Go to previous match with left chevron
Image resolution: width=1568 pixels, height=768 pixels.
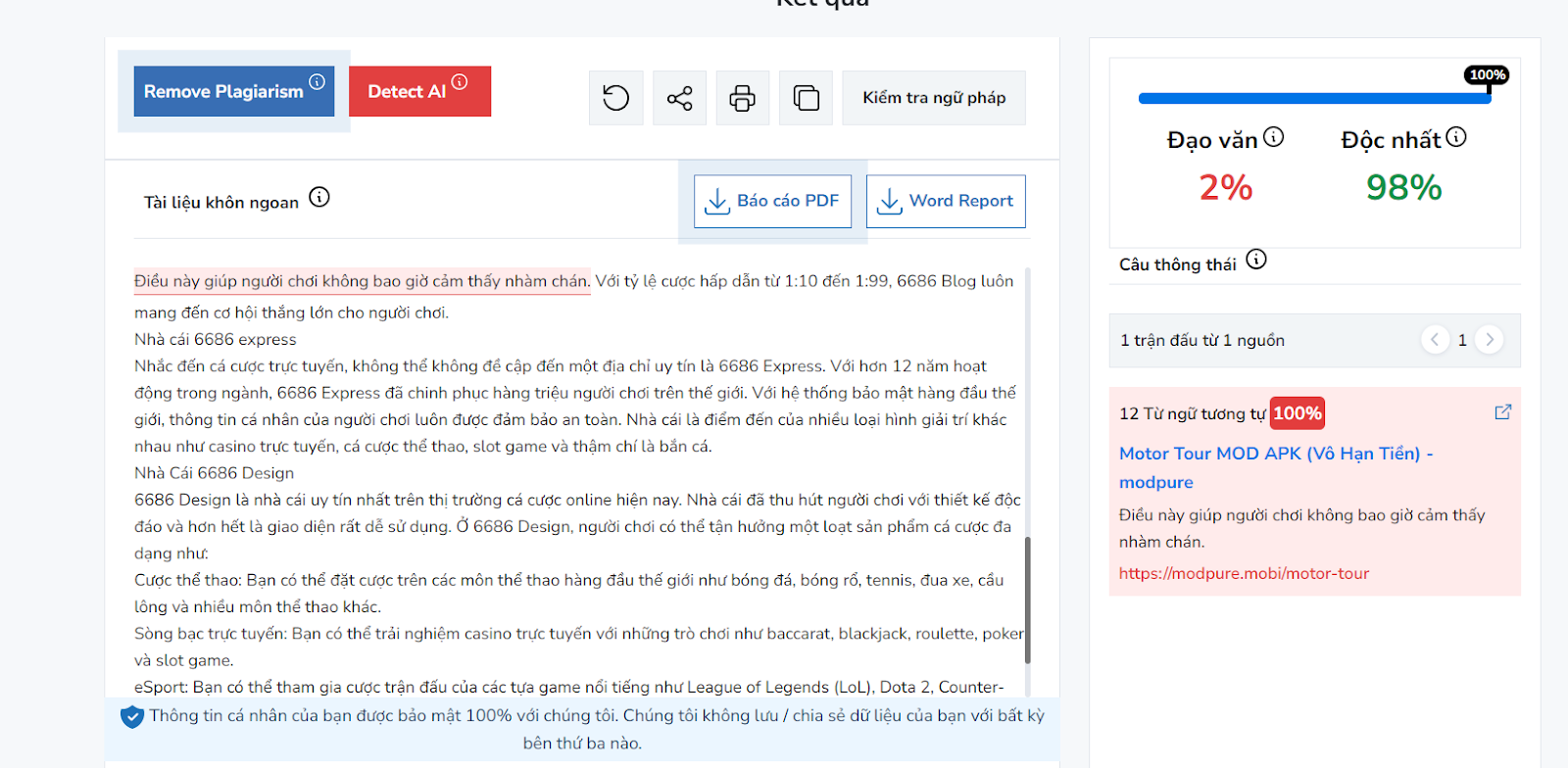tap(1435, 340)
